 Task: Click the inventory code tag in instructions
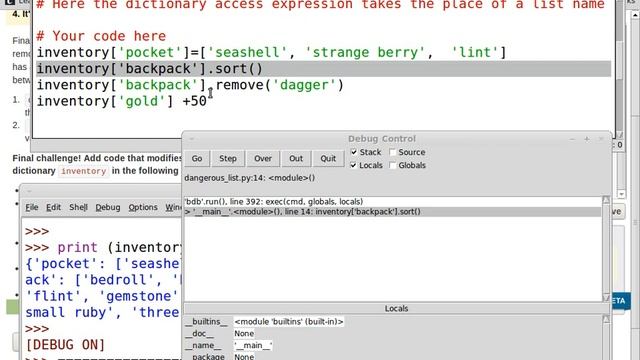(84, 171)
